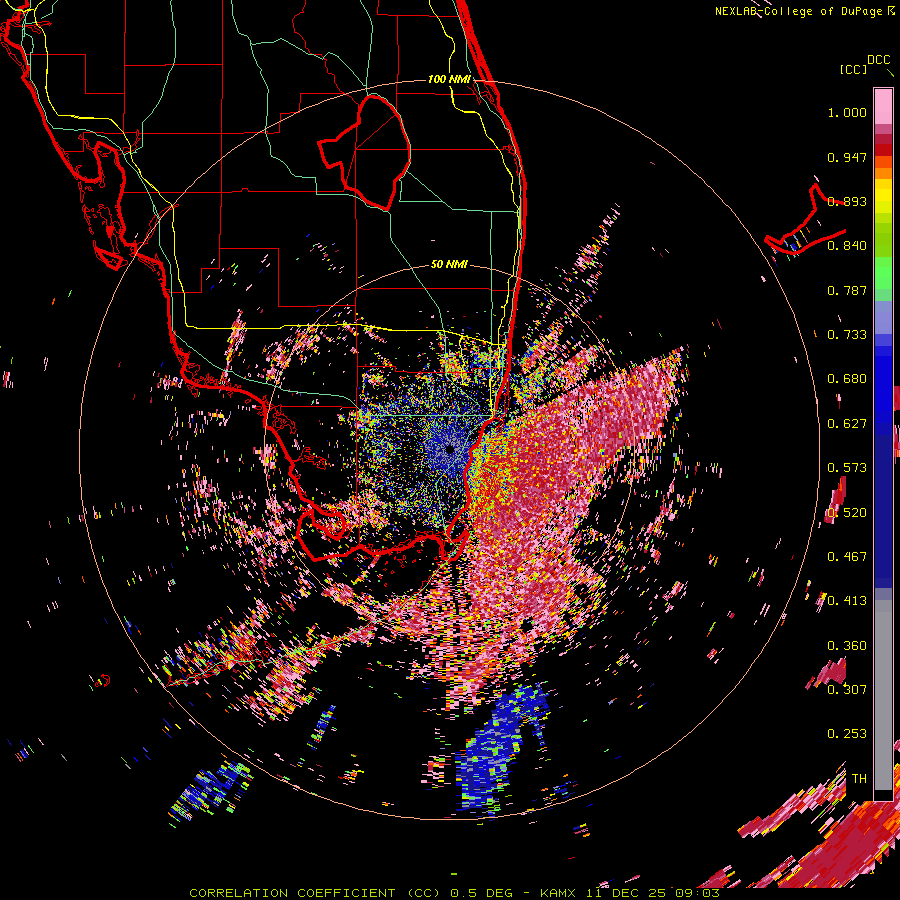
Task: Click the 0.680 scale value
Action: 847,379
